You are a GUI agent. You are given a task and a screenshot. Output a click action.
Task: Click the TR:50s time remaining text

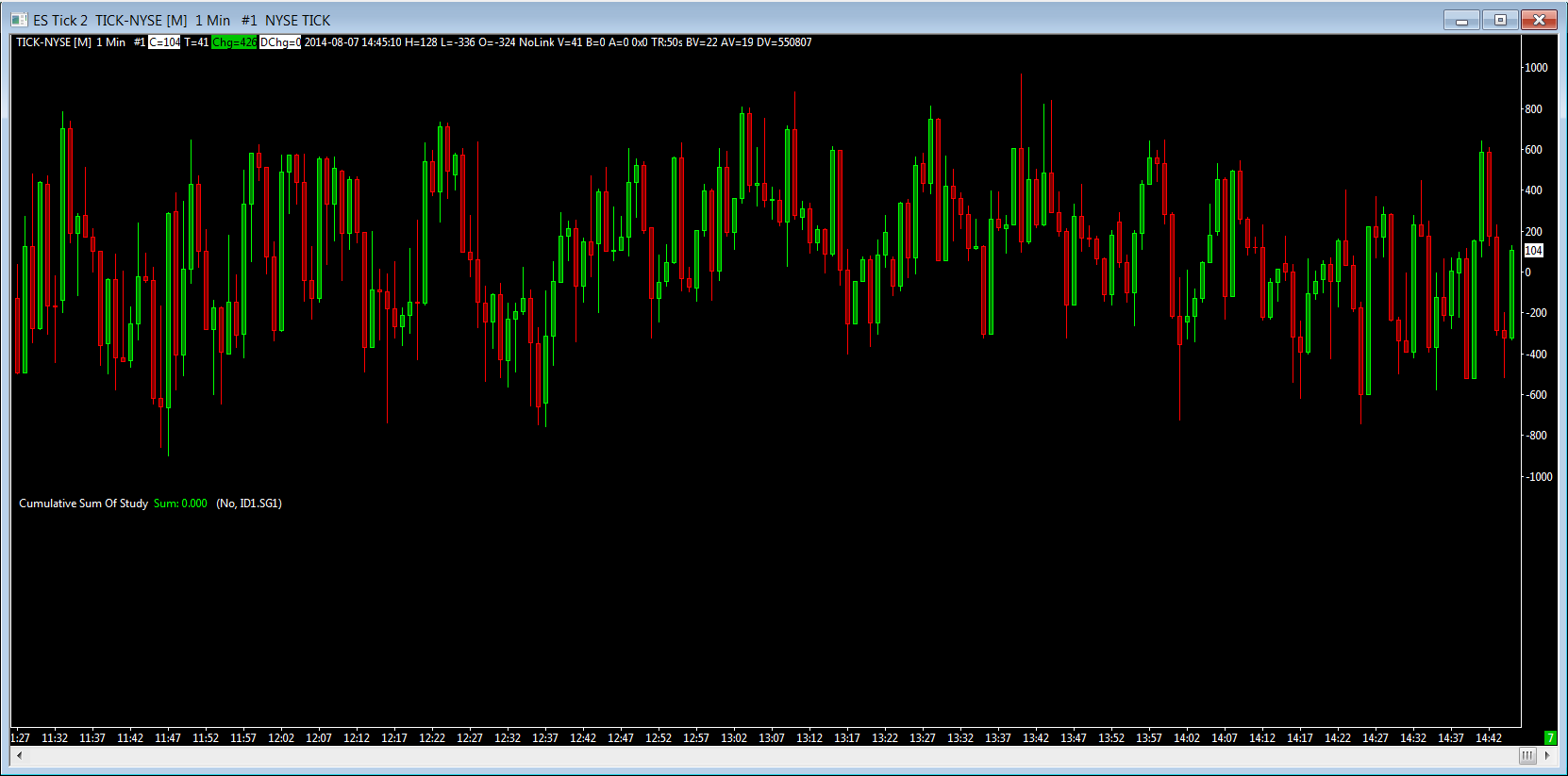click(667, 42)
